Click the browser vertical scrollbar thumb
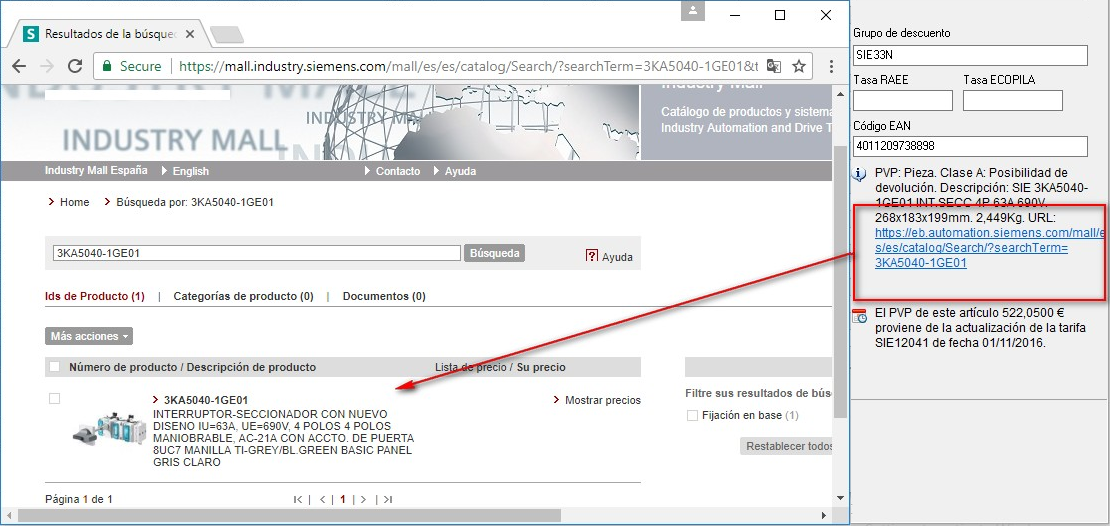This screenshot has height=526, width=1110. point(840,281)
